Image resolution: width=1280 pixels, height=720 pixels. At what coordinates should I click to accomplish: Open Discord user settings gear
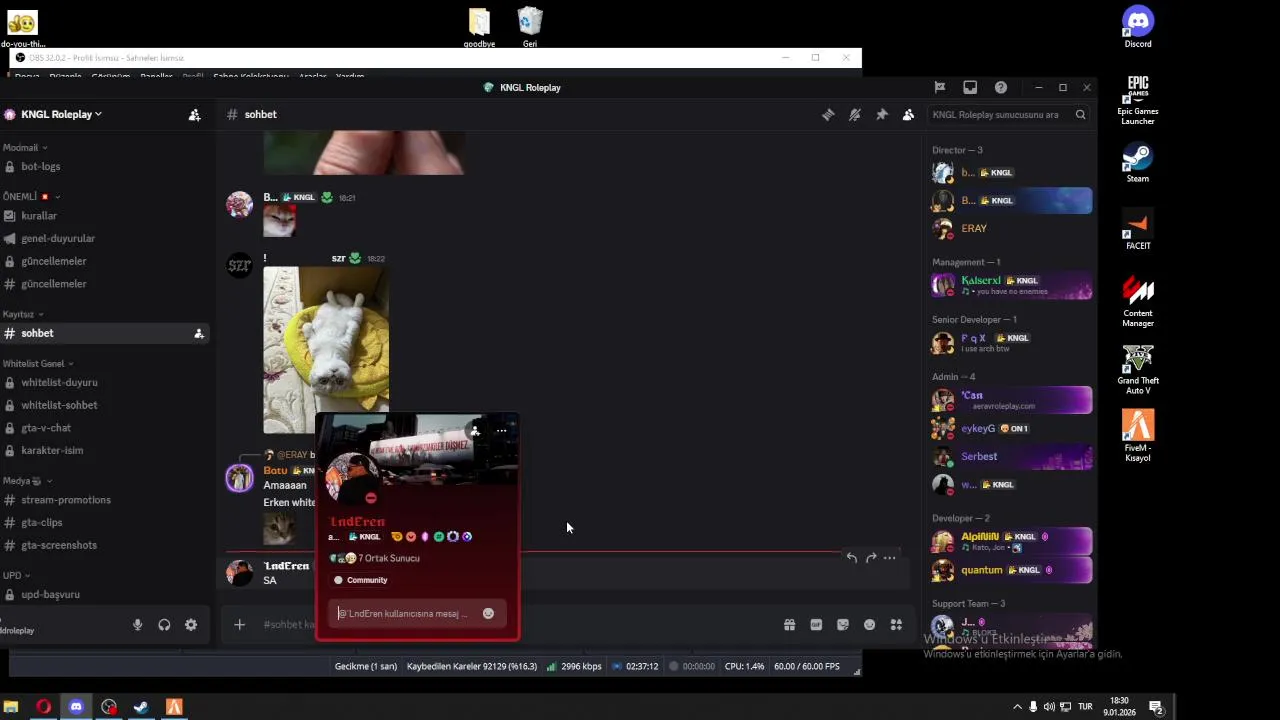click(191, 625)
